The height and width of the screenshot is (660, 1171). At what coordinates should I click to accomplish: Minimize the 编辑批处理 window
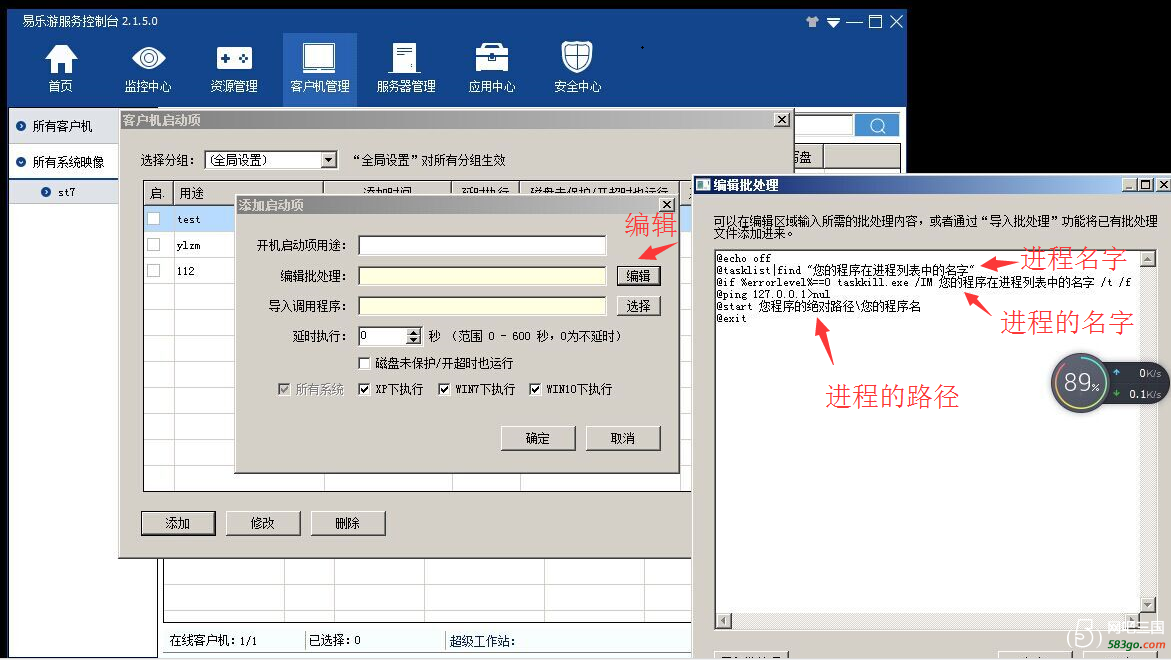(x=1131, y=184)
